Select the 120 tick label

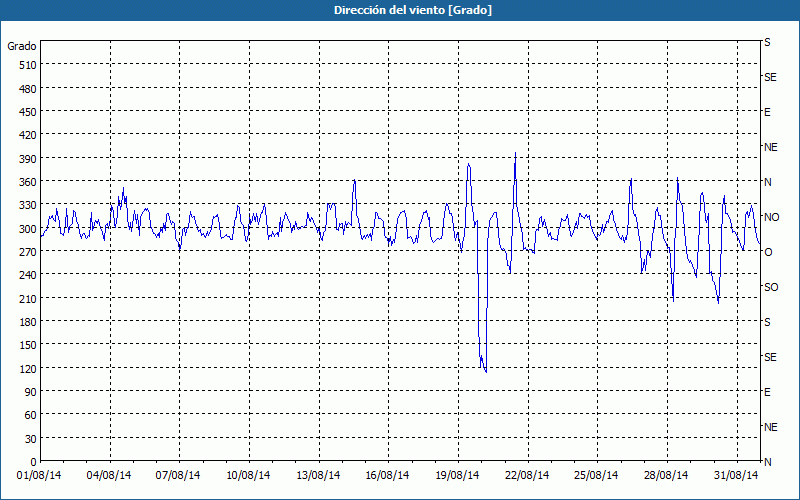[29, 368]
